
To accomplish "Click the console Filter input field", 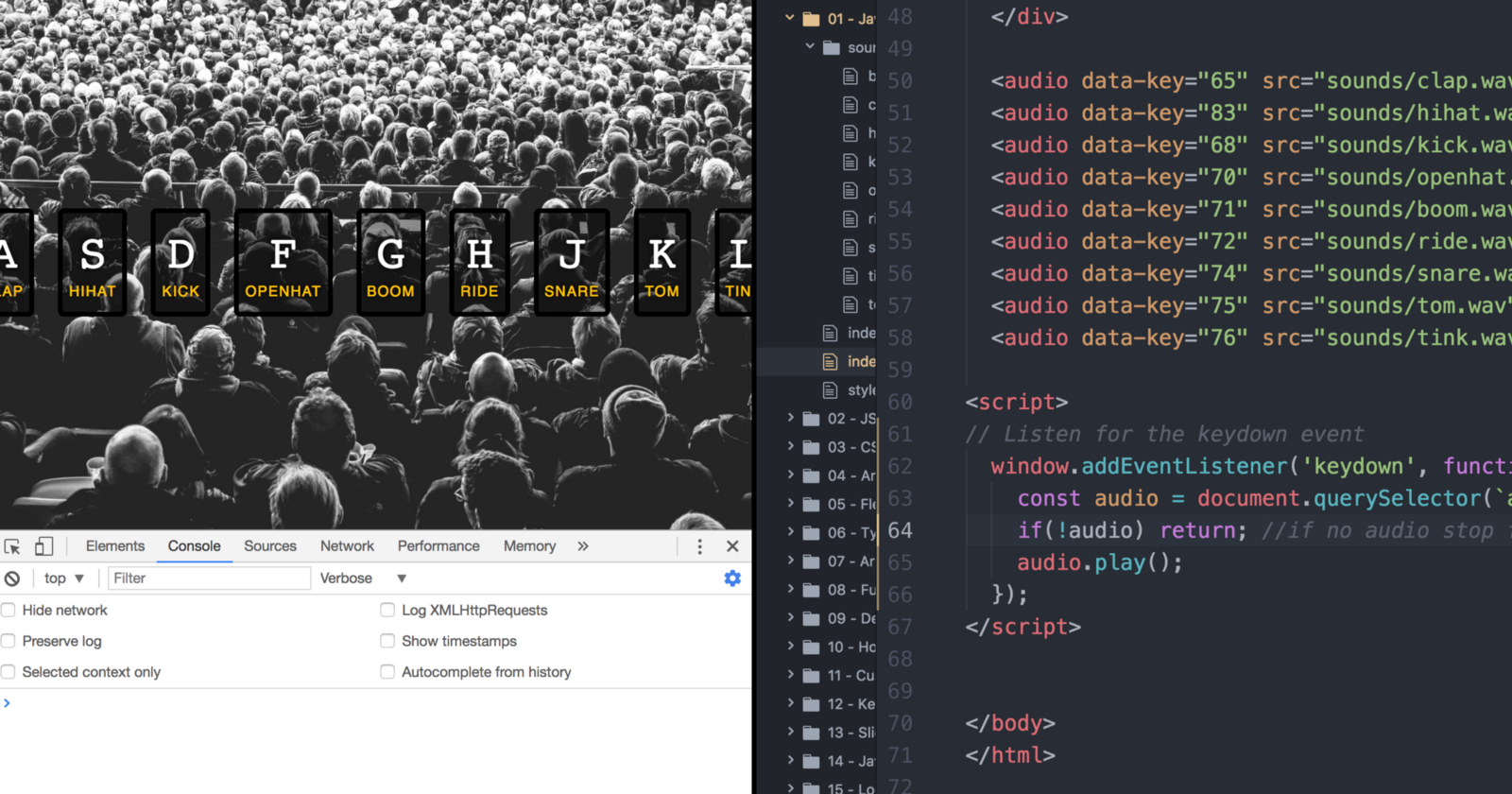I will [x=209, y=578].
